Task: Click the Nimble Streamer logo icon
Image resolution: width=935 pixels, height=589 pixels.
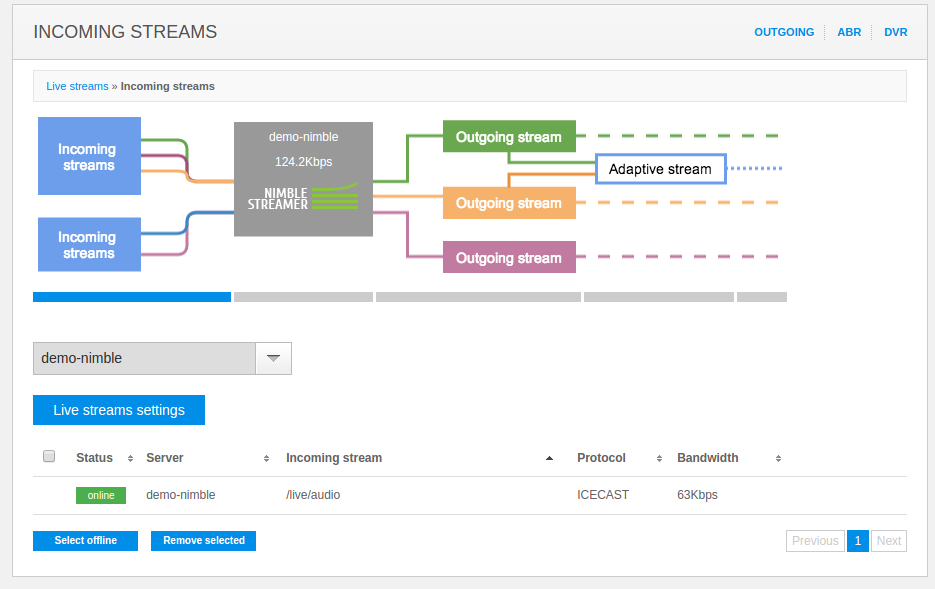Action: pos(303,197)
